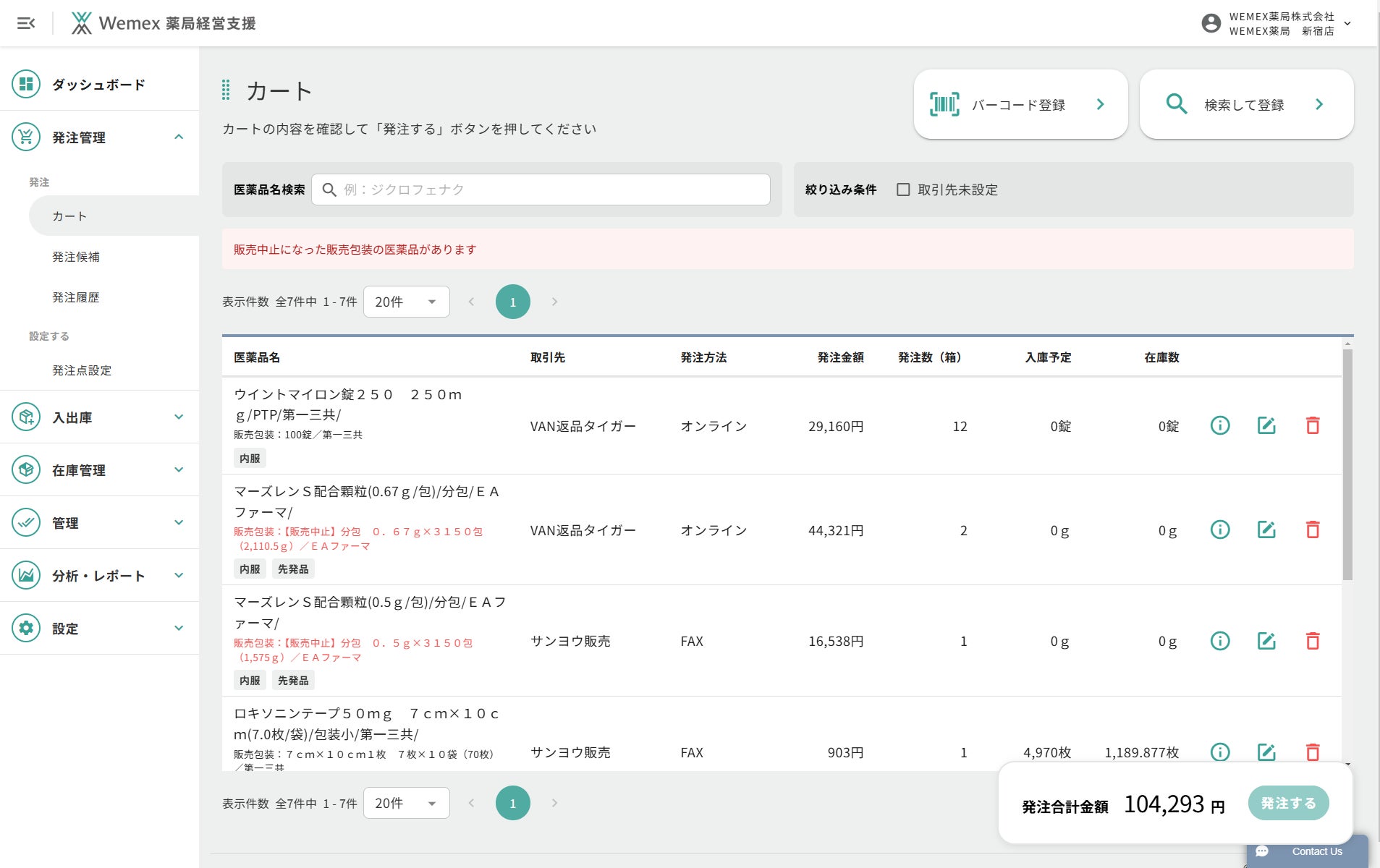Image resolution: width=1380 pixels, height=868 pixels.
Task: Open 発注点設定 in the sidebar
Action: (x=82, y=370)
